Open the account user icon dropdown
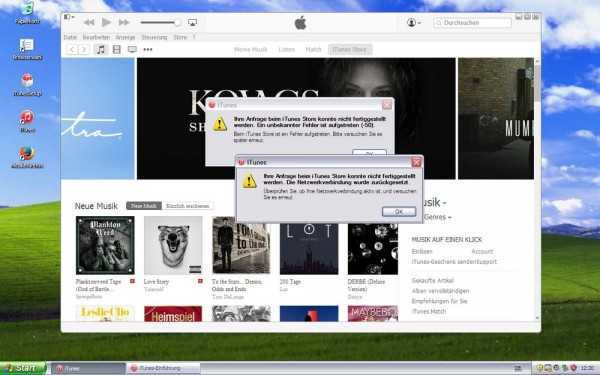Screen dimensions: 600x375 click(x=414, y=23)
